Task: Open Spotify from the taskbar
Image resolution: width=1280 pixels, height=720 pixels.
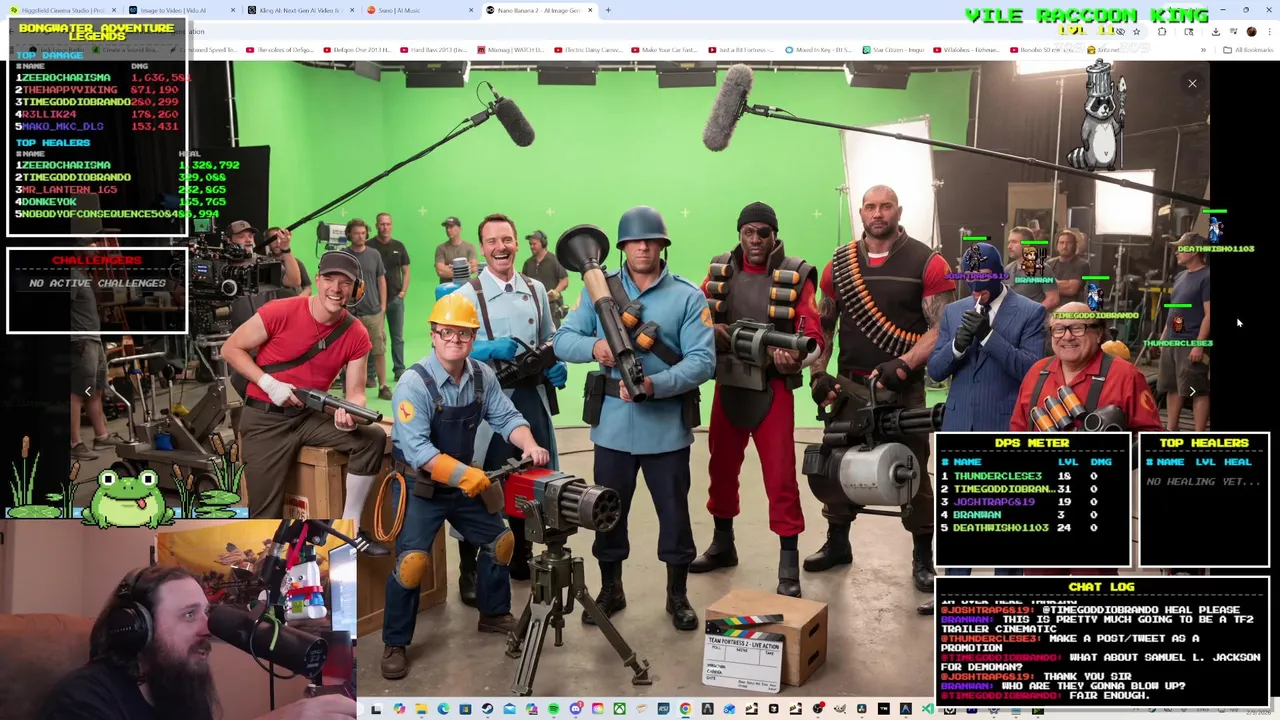Action: [x=553, y=709]
